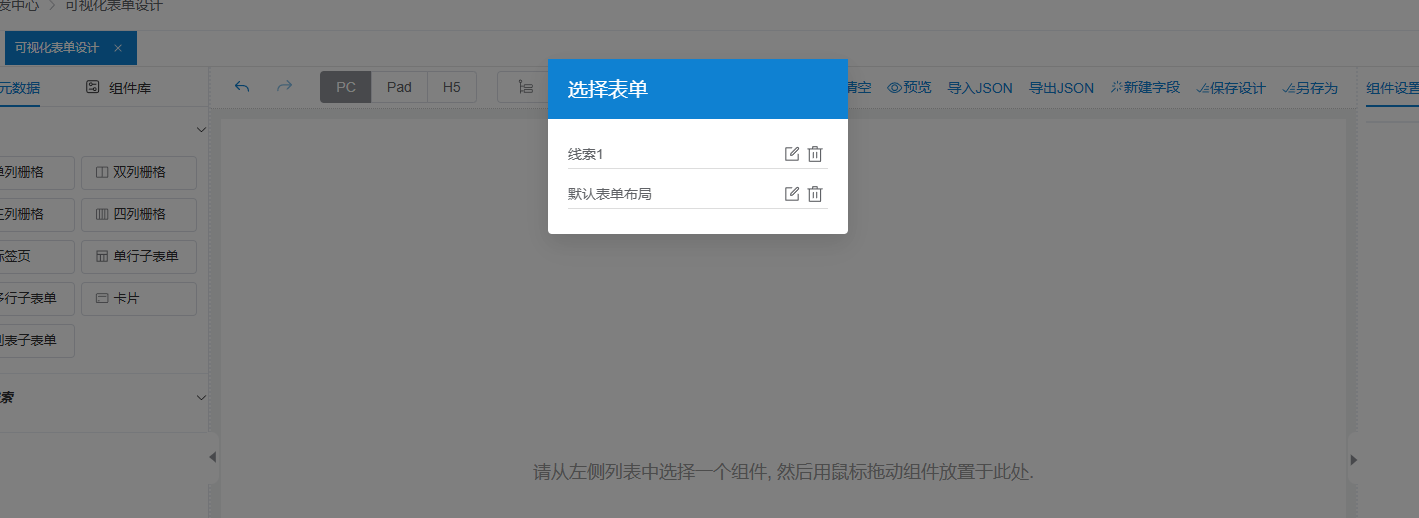Switch layout mode to PC

(x=346, y=87)
